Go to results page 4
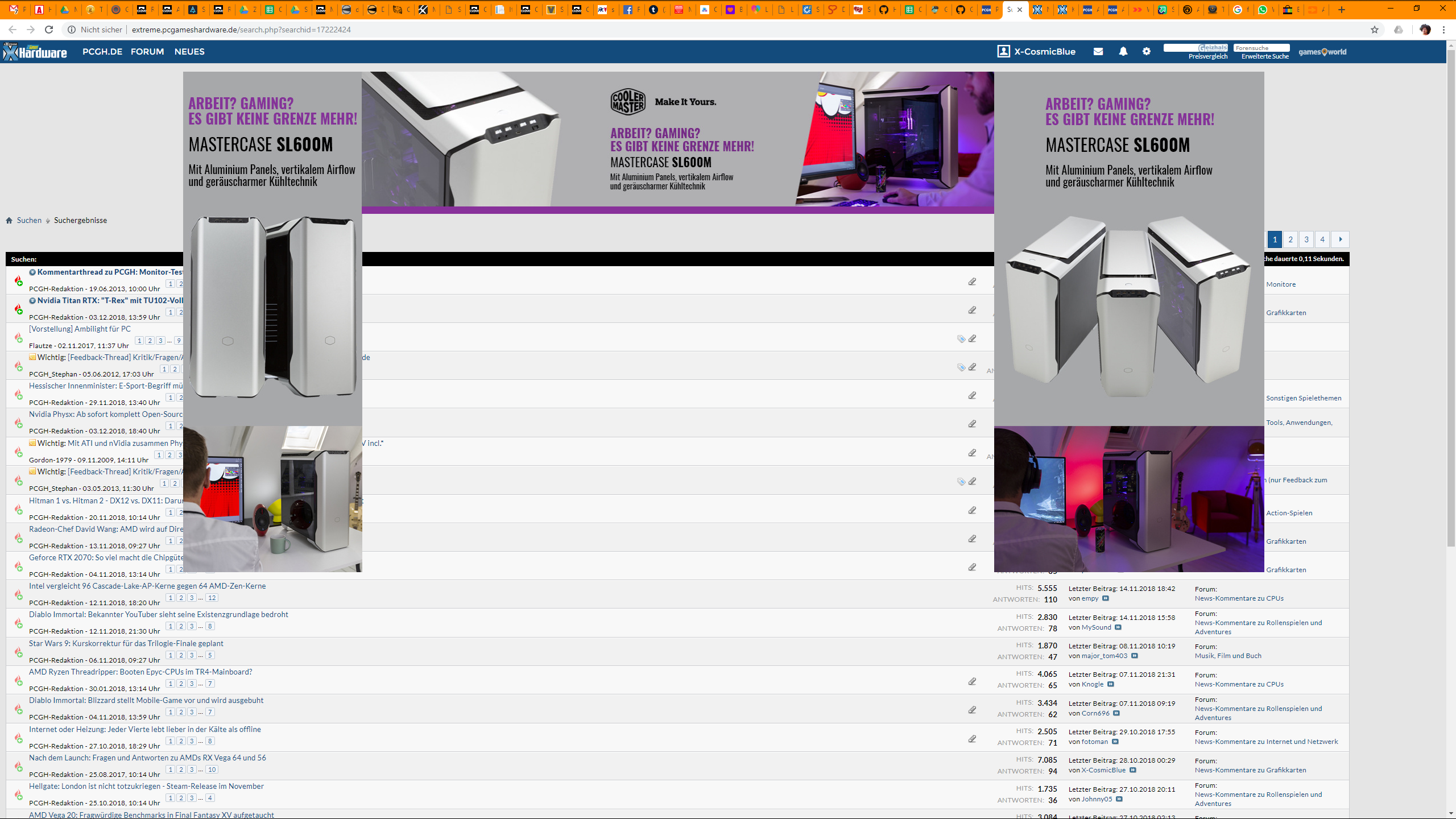 tap(1322, 239)
